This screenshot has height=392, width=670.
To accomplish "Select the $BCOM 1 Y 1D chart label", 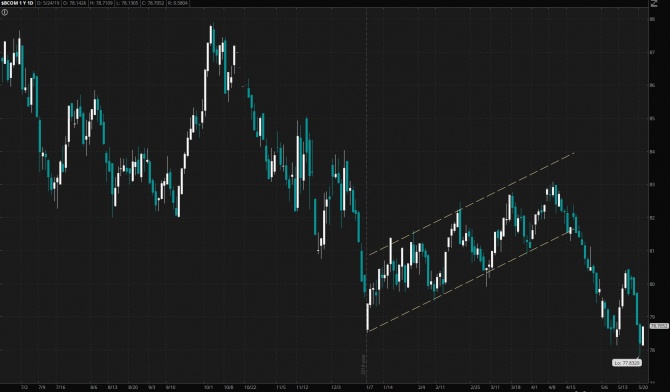I will [x=17, y=3].
